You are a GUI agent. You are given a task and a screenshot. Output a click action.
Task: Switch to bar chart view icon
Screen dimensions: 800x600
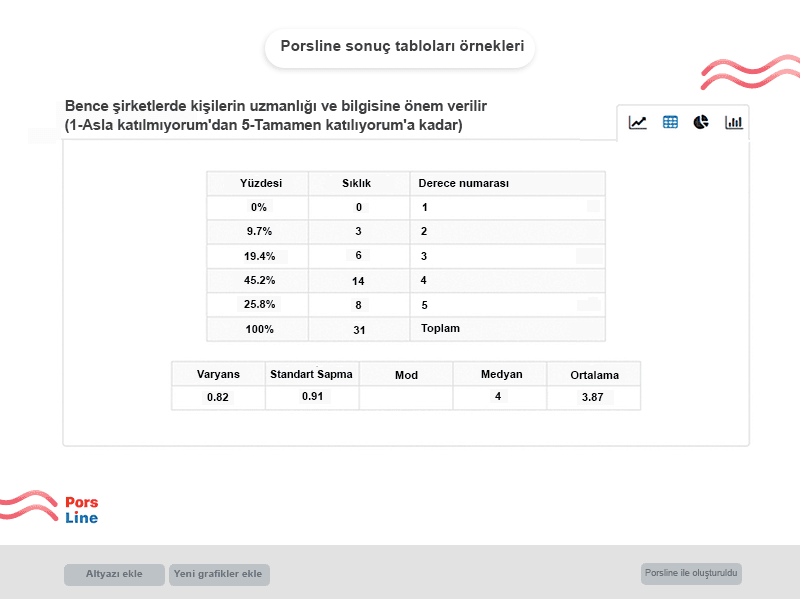click(x=734, y=122)
